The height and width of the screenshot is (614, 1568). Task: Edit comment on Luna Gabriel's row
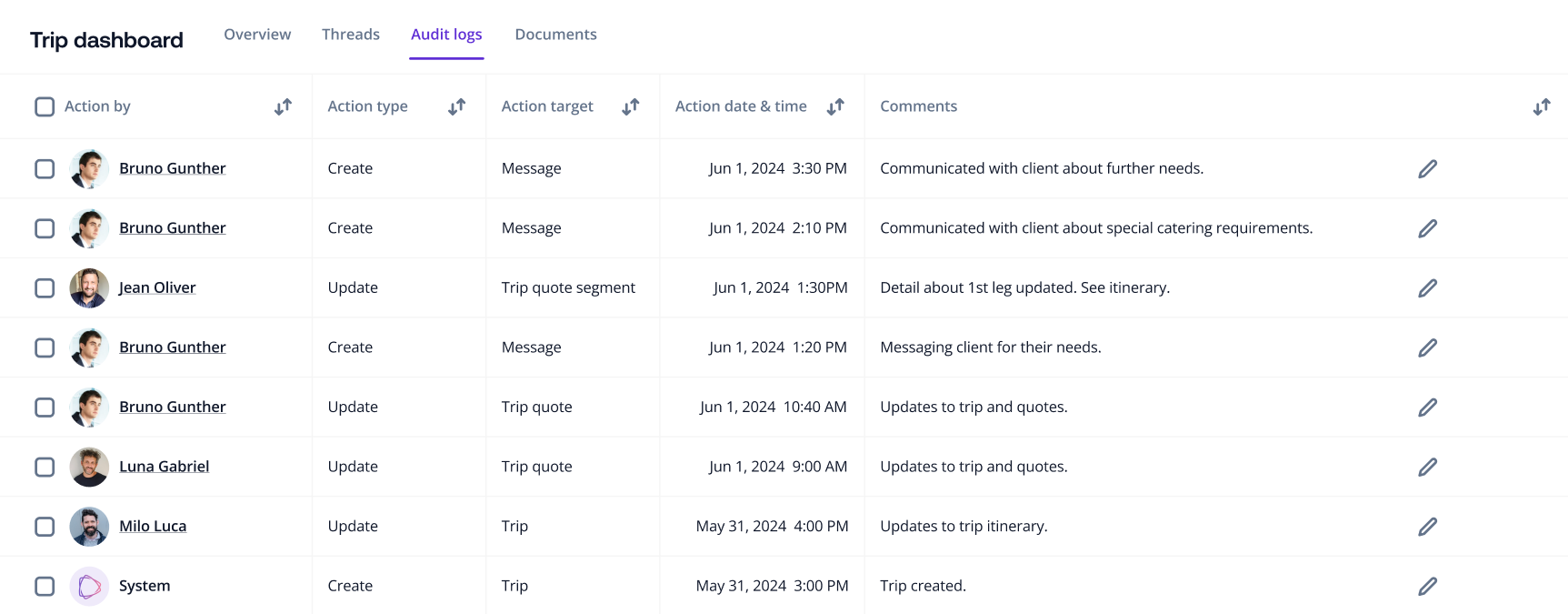pyautogui.click(x=1427, y=467)
